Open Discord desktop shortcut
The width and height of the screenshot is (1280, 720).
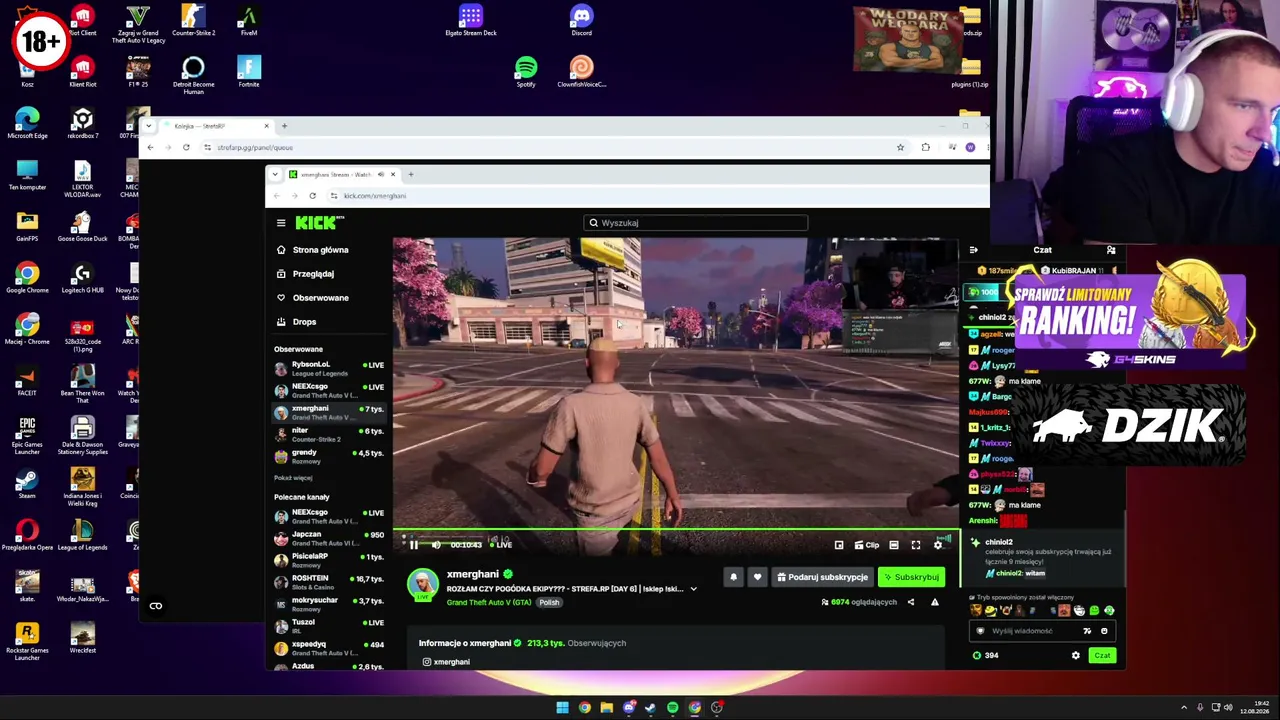[x=581, y=21]
